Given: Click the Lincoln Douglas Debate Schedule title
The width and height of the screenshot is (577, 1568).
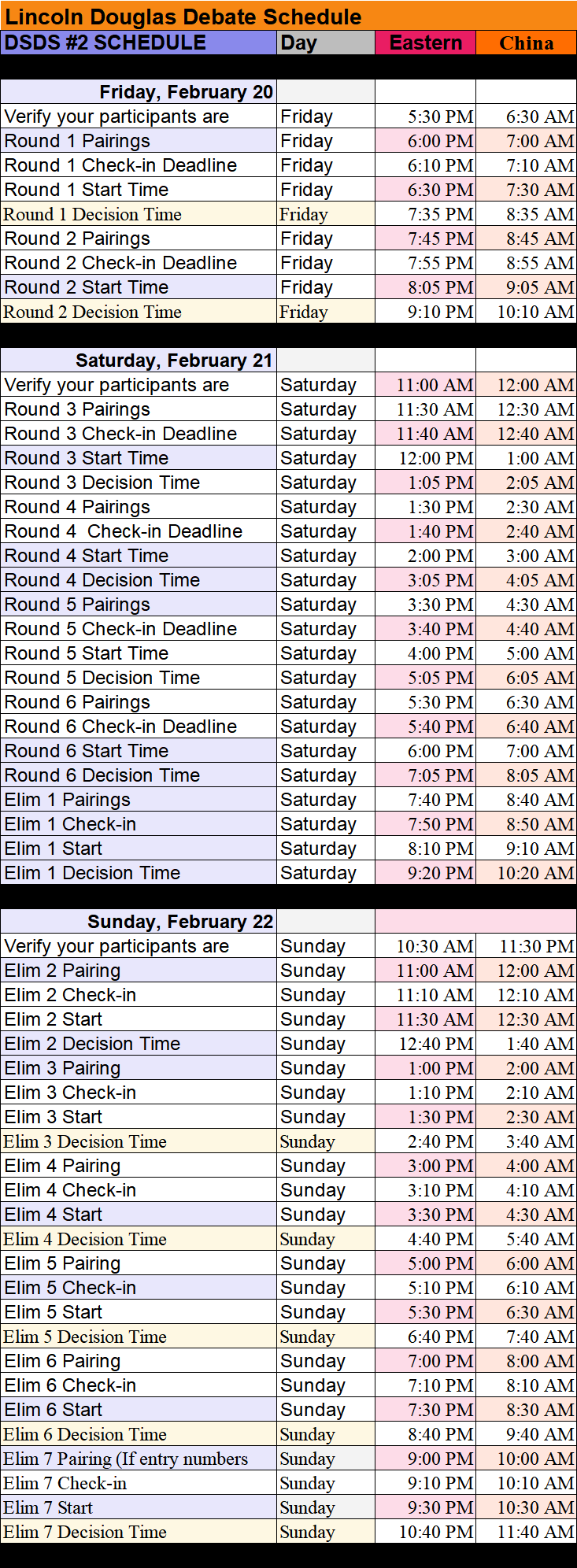Looking at the screenshot, I should [183, 17].
